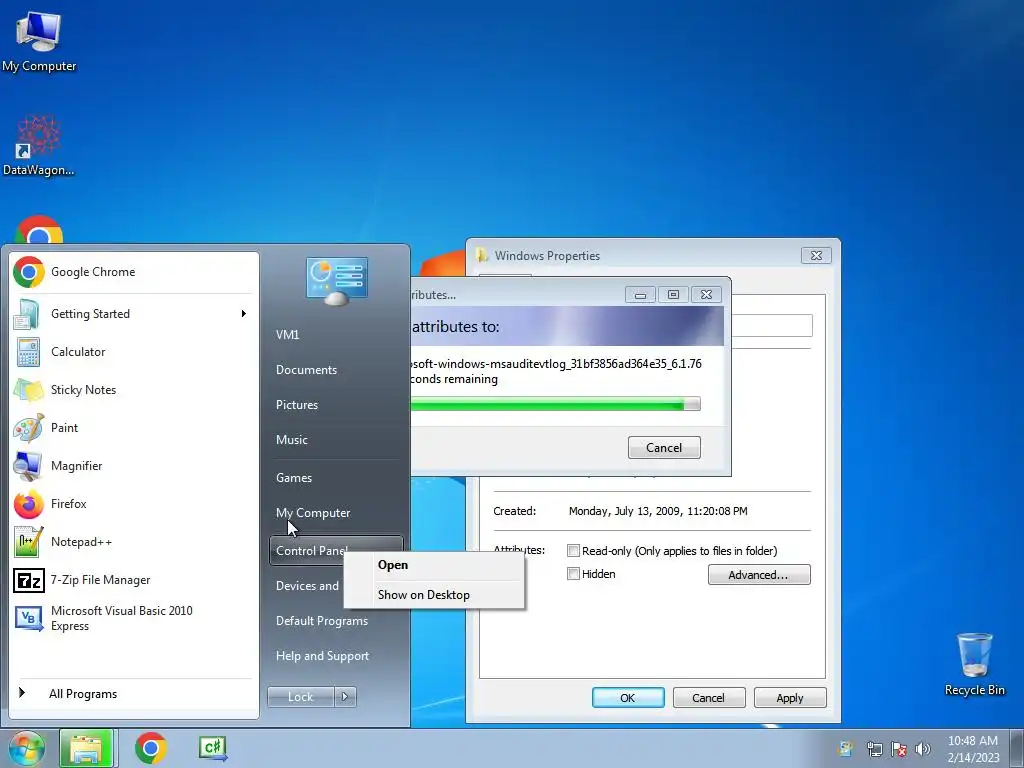This screenshot has width=1024, height=768.
Task: Open Control Panel from Start menu
Action: [336, 551]
